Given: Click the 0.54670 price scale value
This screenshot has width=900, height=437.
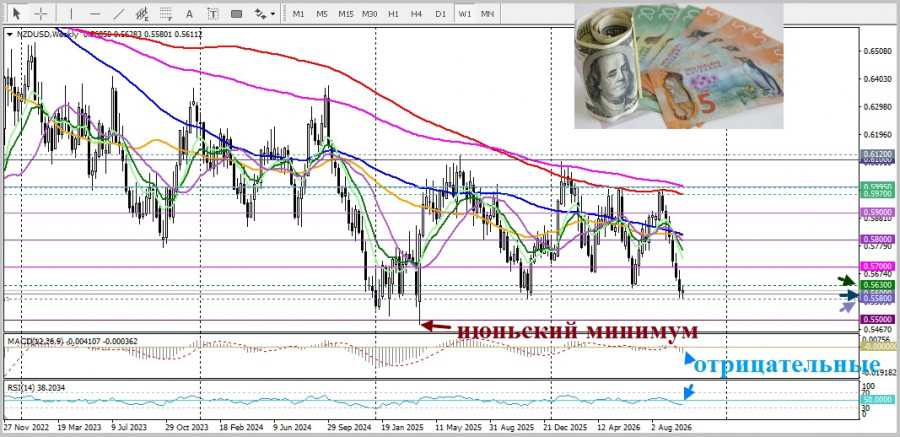Looking at the screenshot, I should click(878, 330).
